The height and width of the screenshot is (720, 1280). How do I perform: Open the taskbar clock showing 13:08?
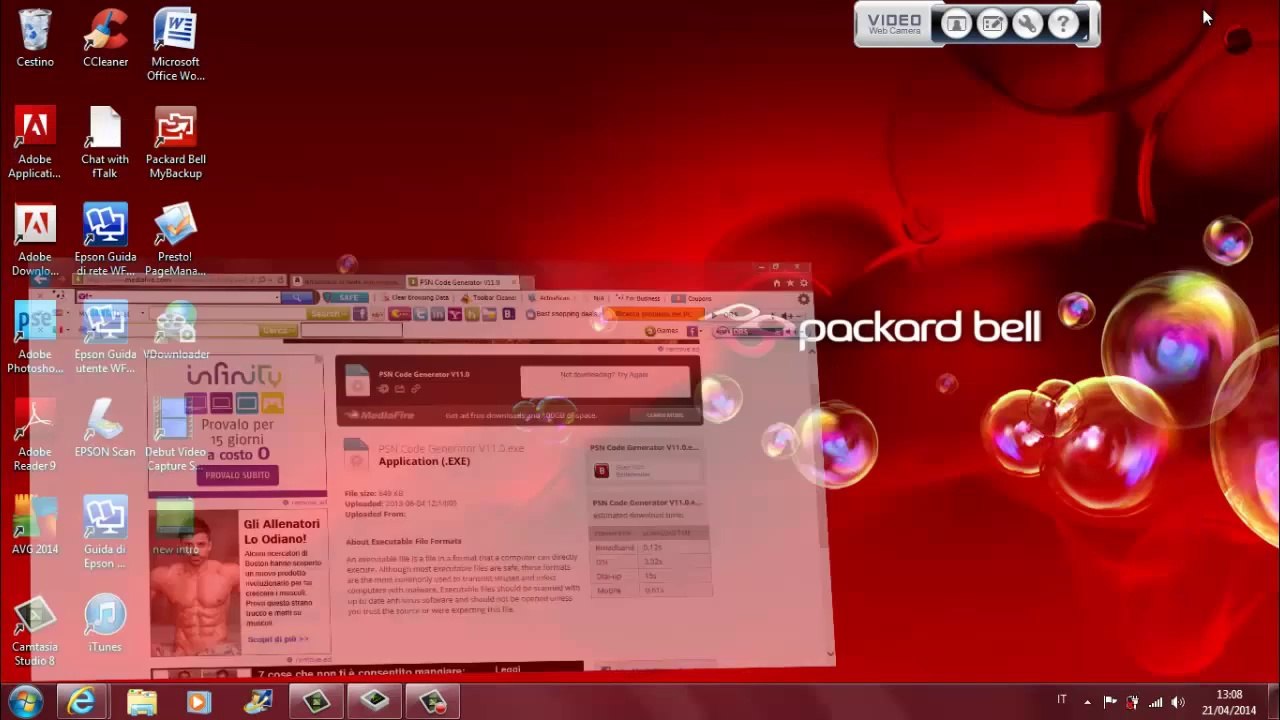(1229, 702)
